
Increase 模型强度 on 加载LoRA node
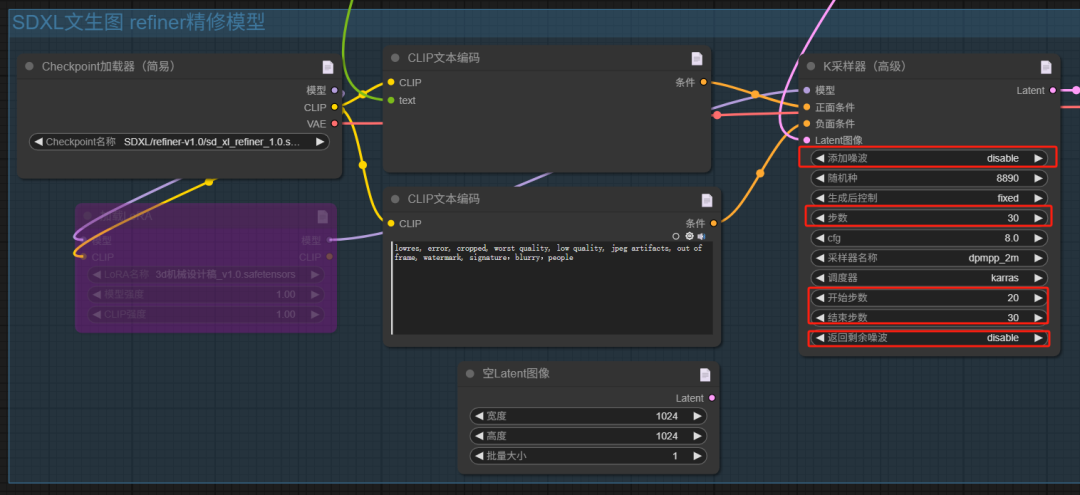[315, 294]
